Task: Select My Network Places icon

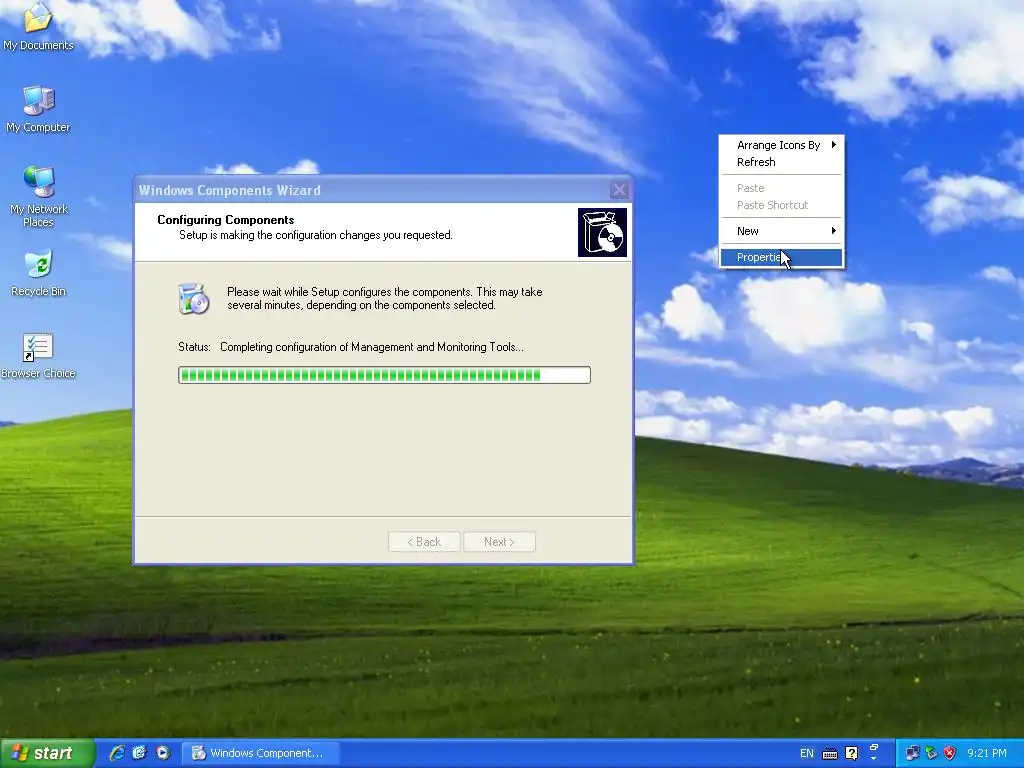Action: click(38, 196)
